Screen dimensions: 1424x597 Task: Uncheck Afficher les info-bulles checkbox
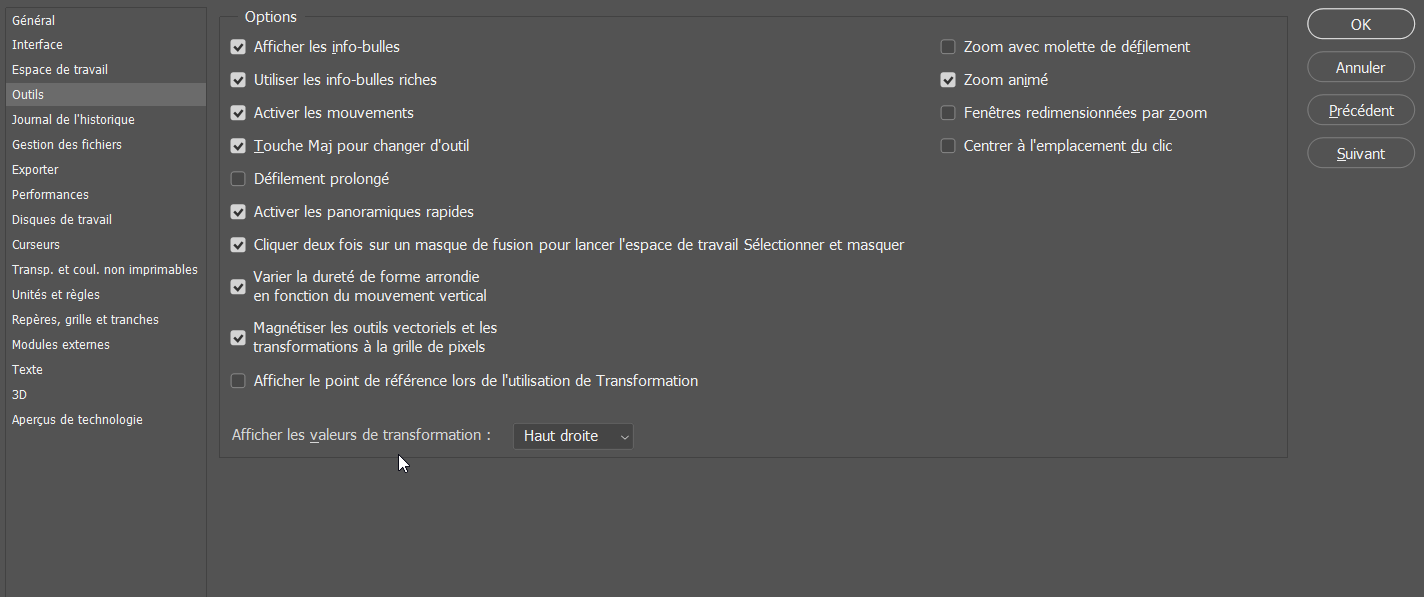(238, 47)
